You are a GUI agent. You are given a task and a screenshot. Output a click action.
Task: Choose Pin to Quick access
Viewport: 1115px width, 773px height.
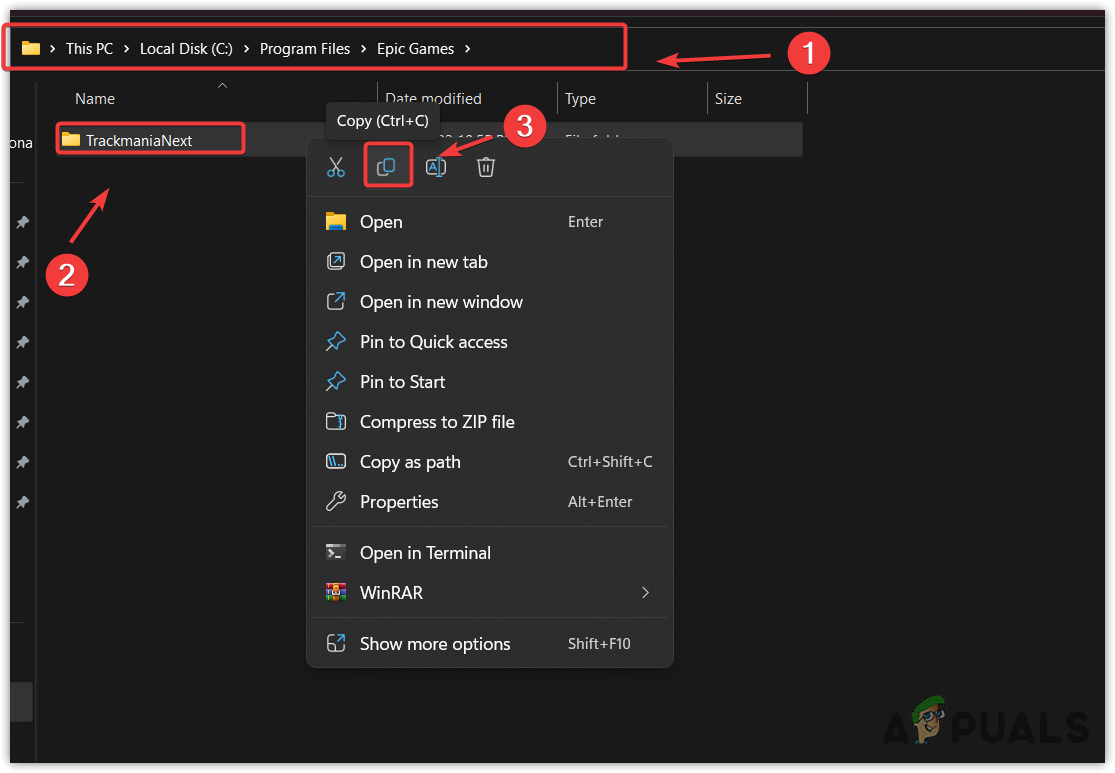click(490, 341)
